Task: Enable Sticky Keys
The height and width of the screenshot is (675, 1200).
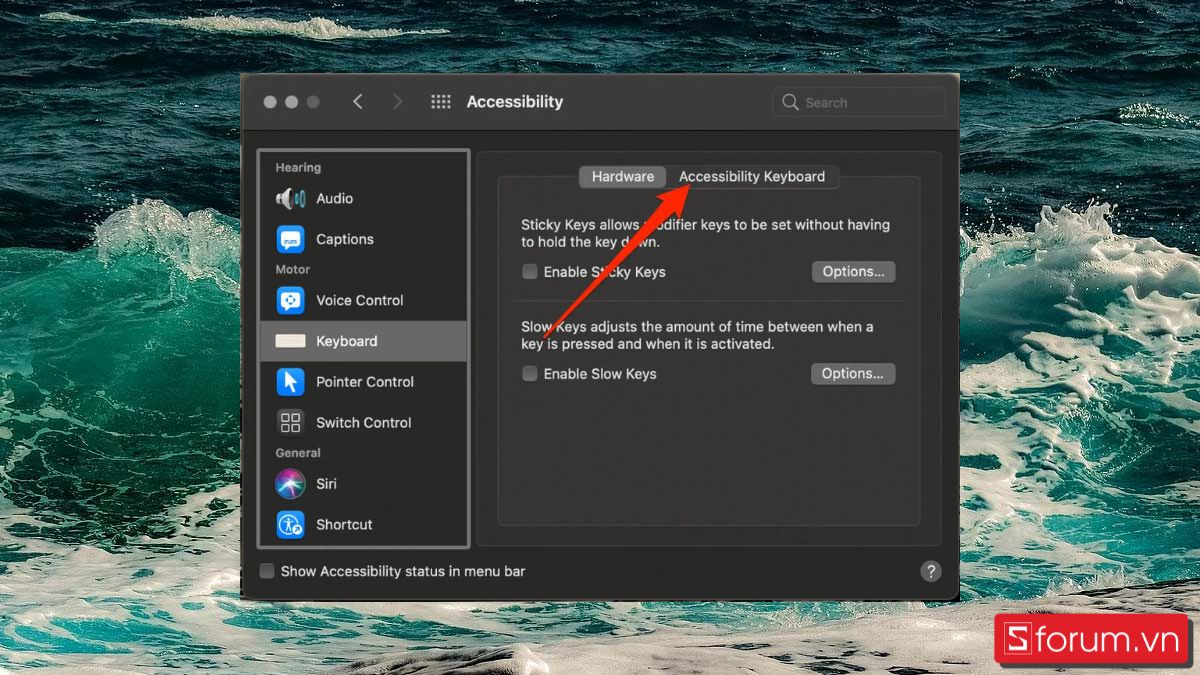Action: pyautogui.click(x=529, y=271)
